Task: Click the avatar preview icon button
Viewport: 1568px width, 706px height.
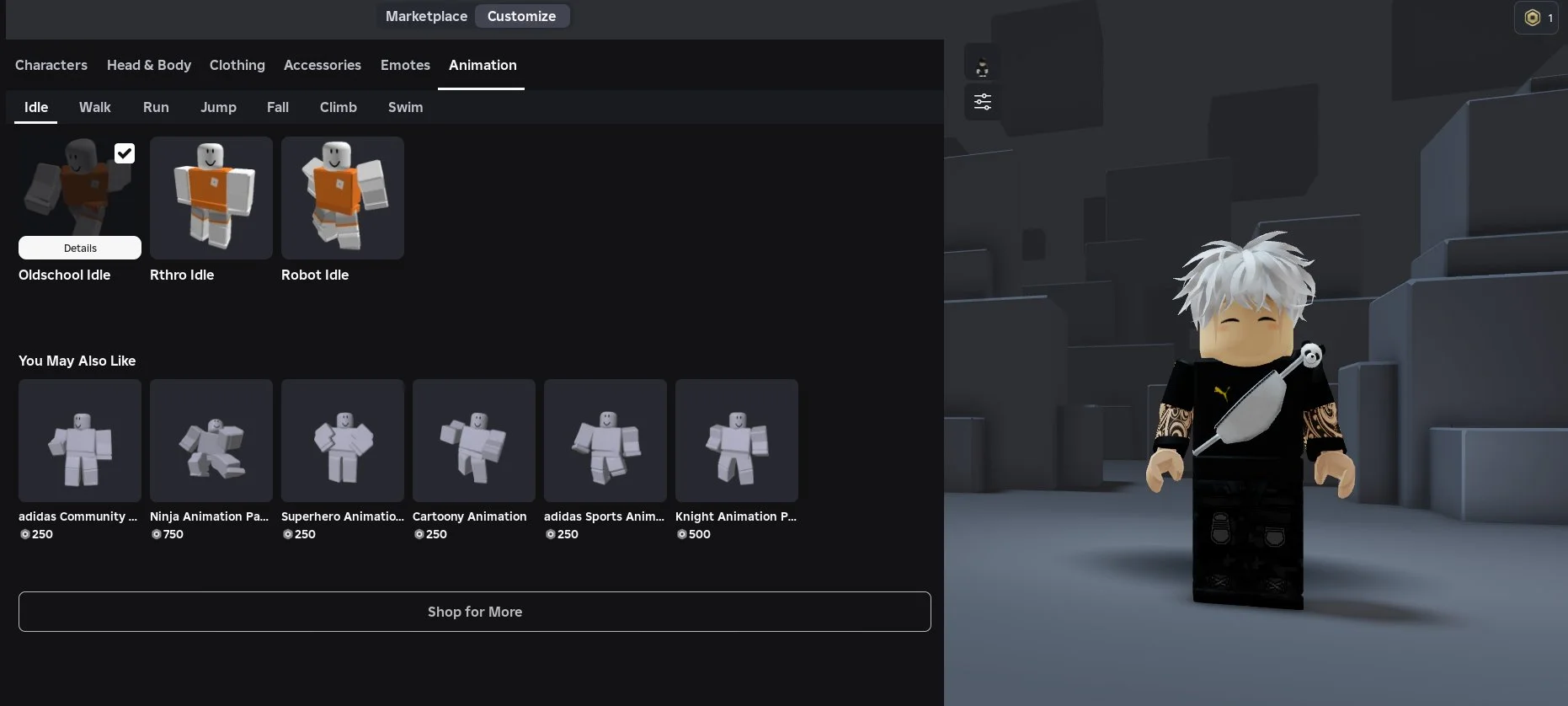Action: tap(982, 68)
